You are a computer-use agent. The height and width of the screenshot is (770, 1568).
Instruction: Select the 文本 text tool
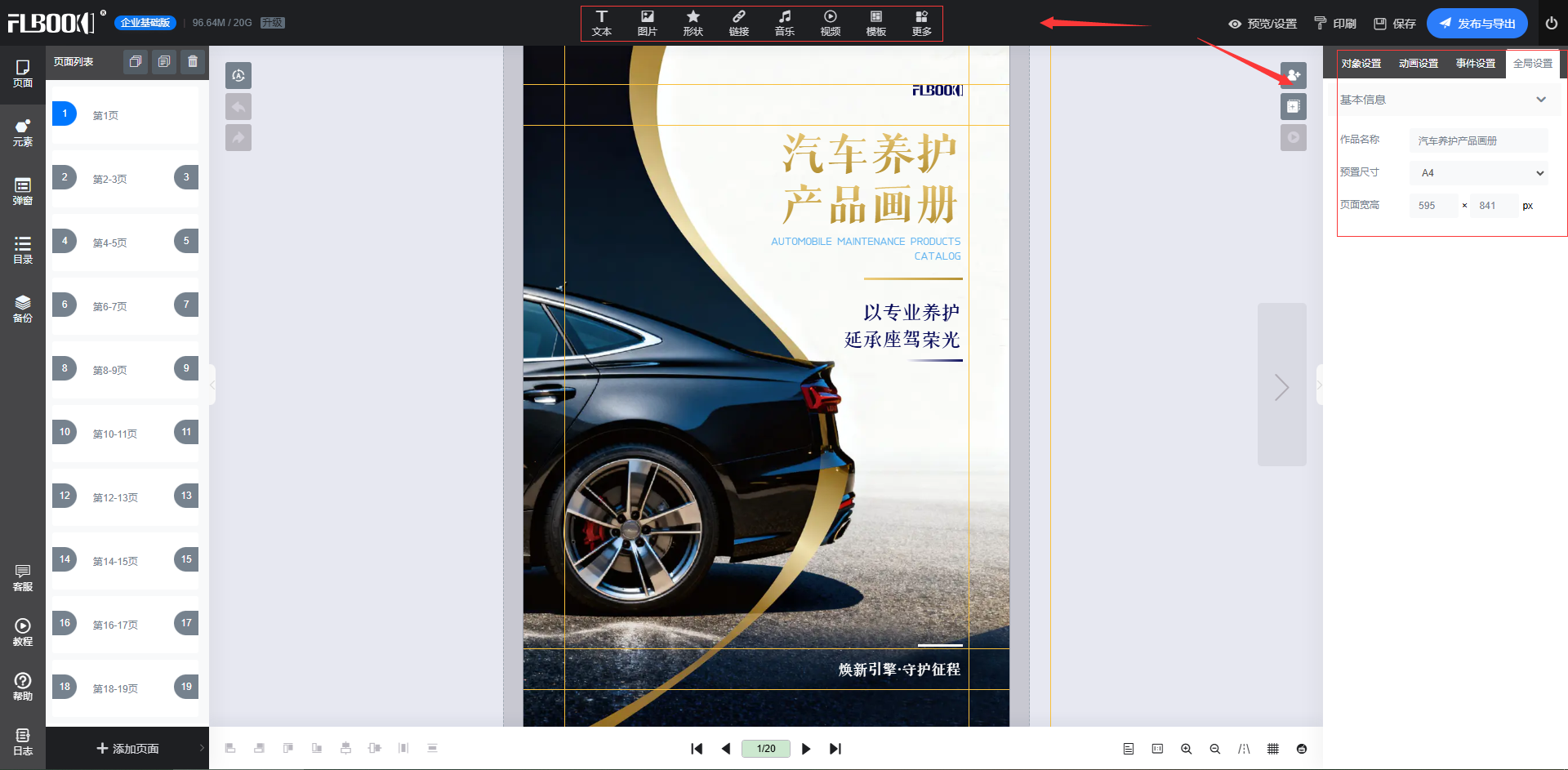coord(602,23)
